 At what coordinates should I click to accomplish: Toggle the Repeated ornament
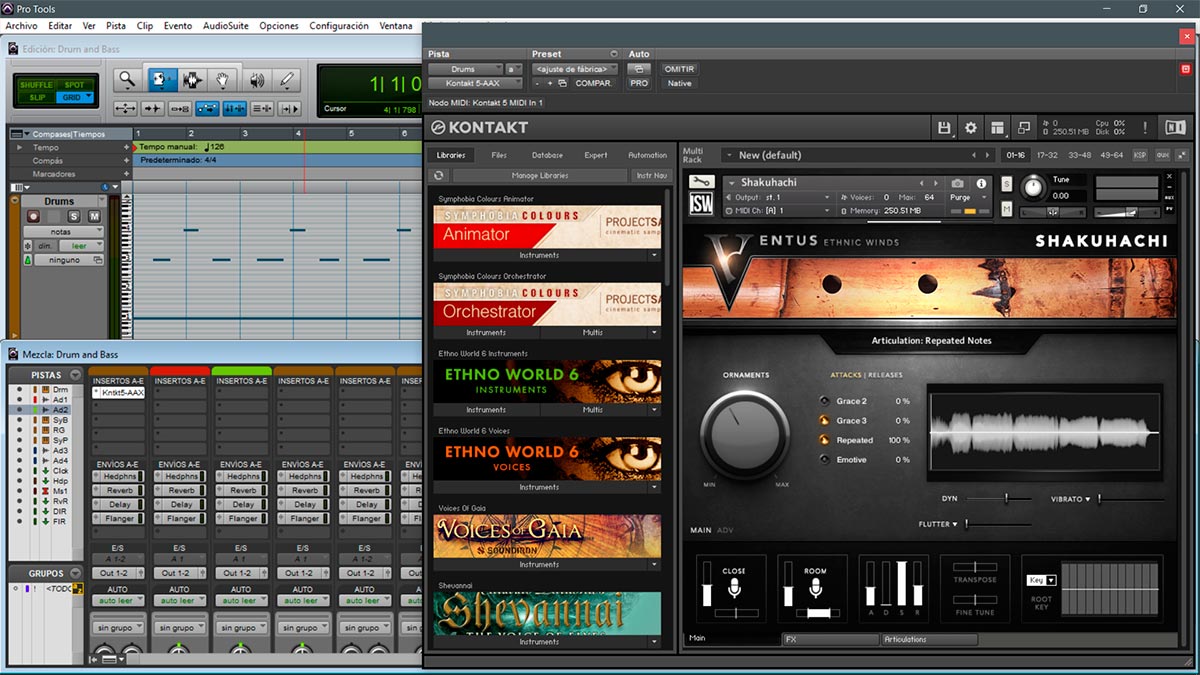825,440
